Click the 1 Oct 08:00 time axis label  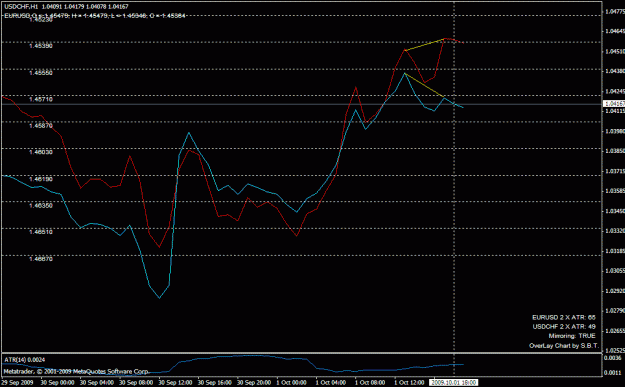tap(370, 383)
